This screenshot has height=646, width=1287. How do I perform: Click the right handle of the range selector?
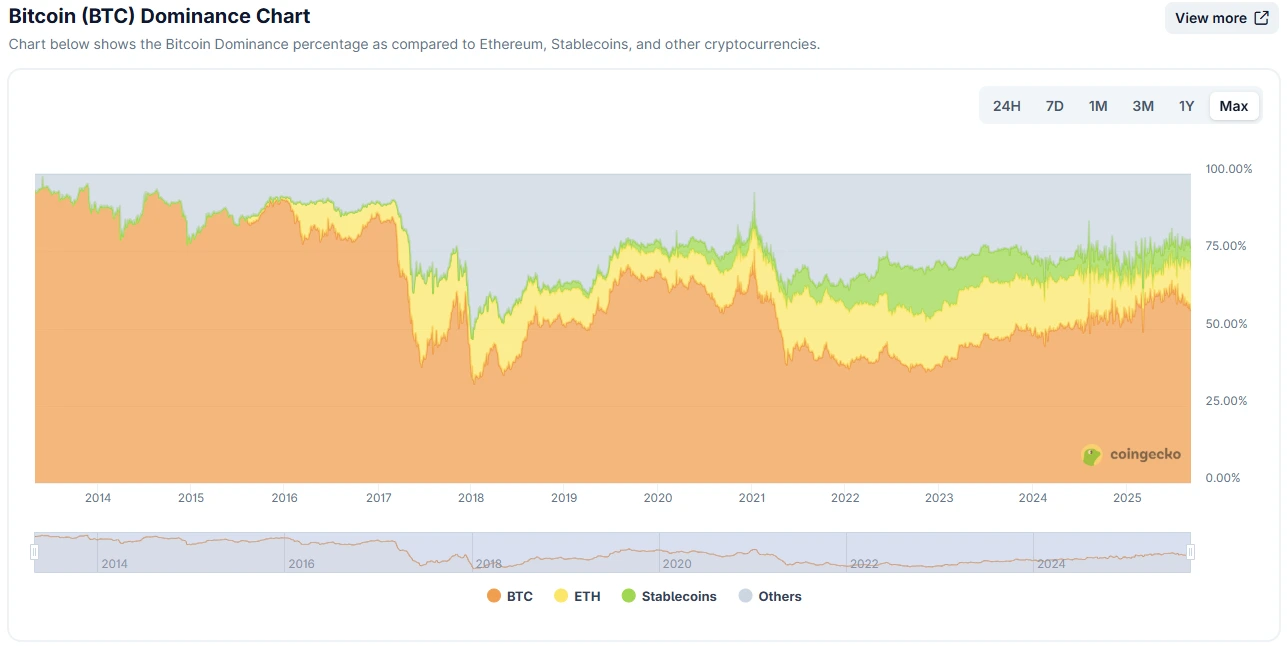tap(1190, 551)
